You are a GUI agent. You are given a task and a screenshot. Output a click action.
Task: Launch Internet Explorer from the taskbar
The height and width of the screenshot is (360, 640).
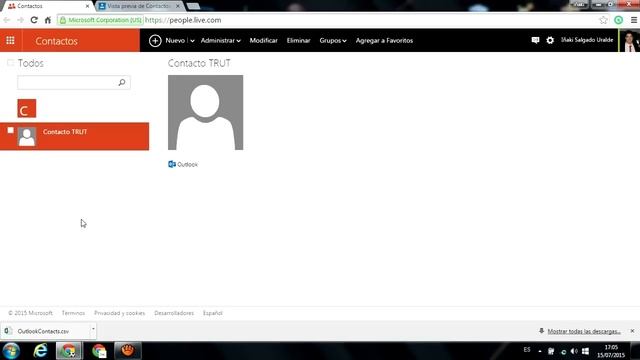click(x=40, y=351)
